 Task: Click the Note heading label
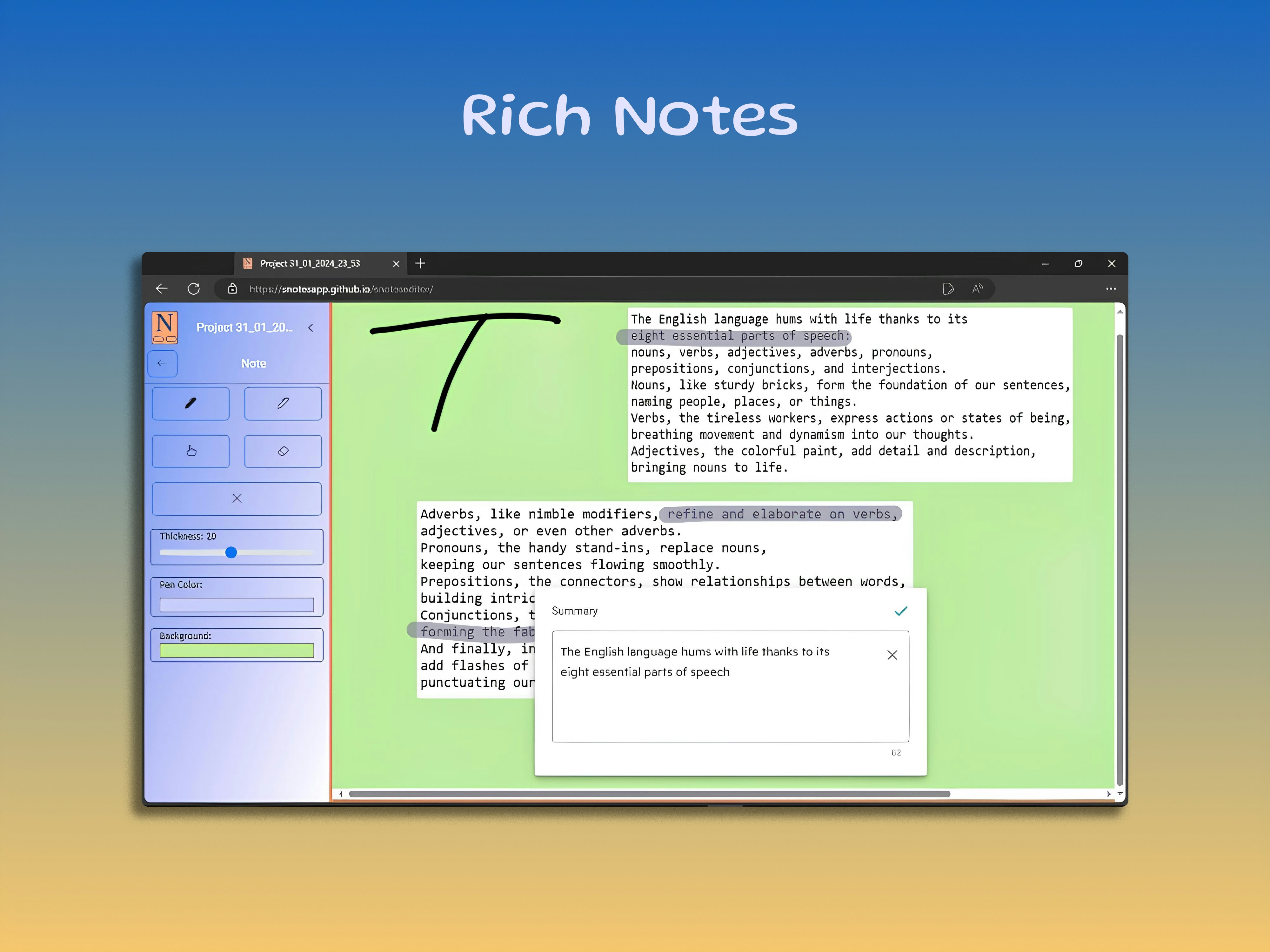point(253,363)
